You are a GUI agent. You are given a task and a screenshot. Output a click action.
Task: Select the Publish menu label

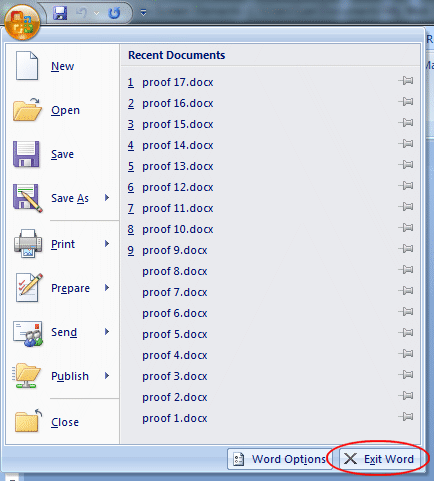pos(70,376)
